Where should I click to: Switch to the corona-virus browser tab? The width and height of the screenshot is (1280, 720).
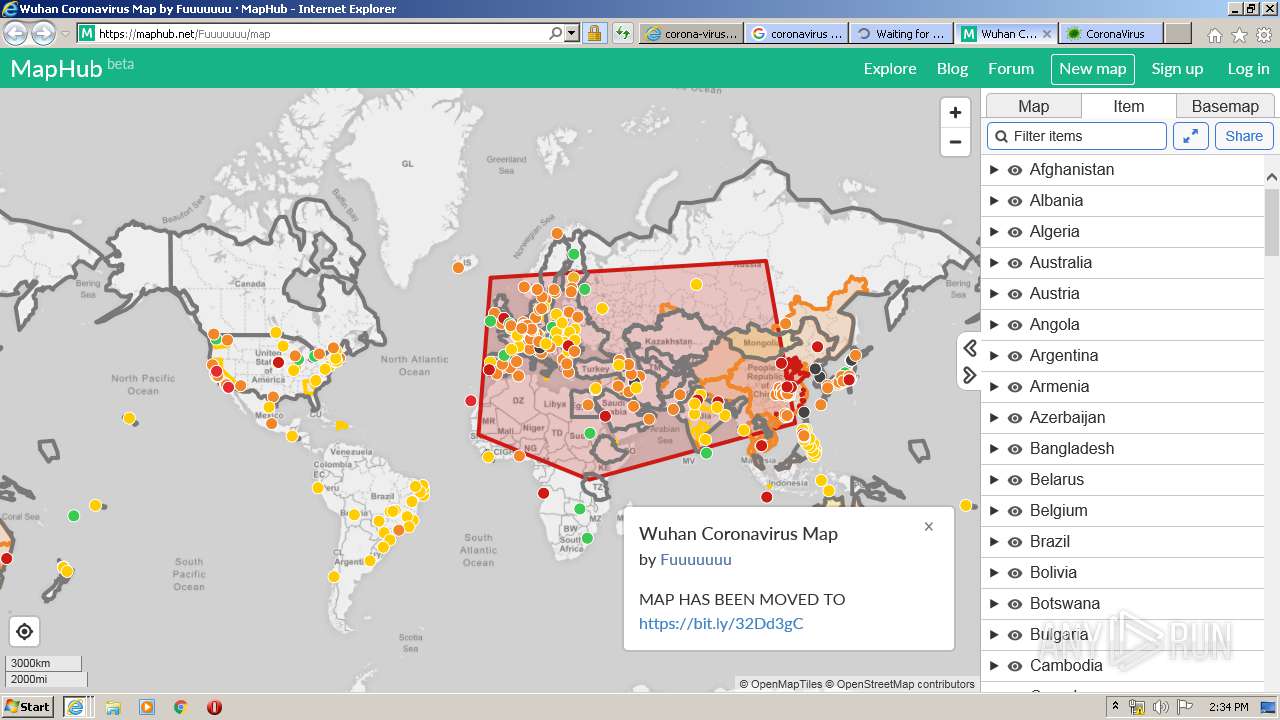pyautogui.click(x=691, y=33)
